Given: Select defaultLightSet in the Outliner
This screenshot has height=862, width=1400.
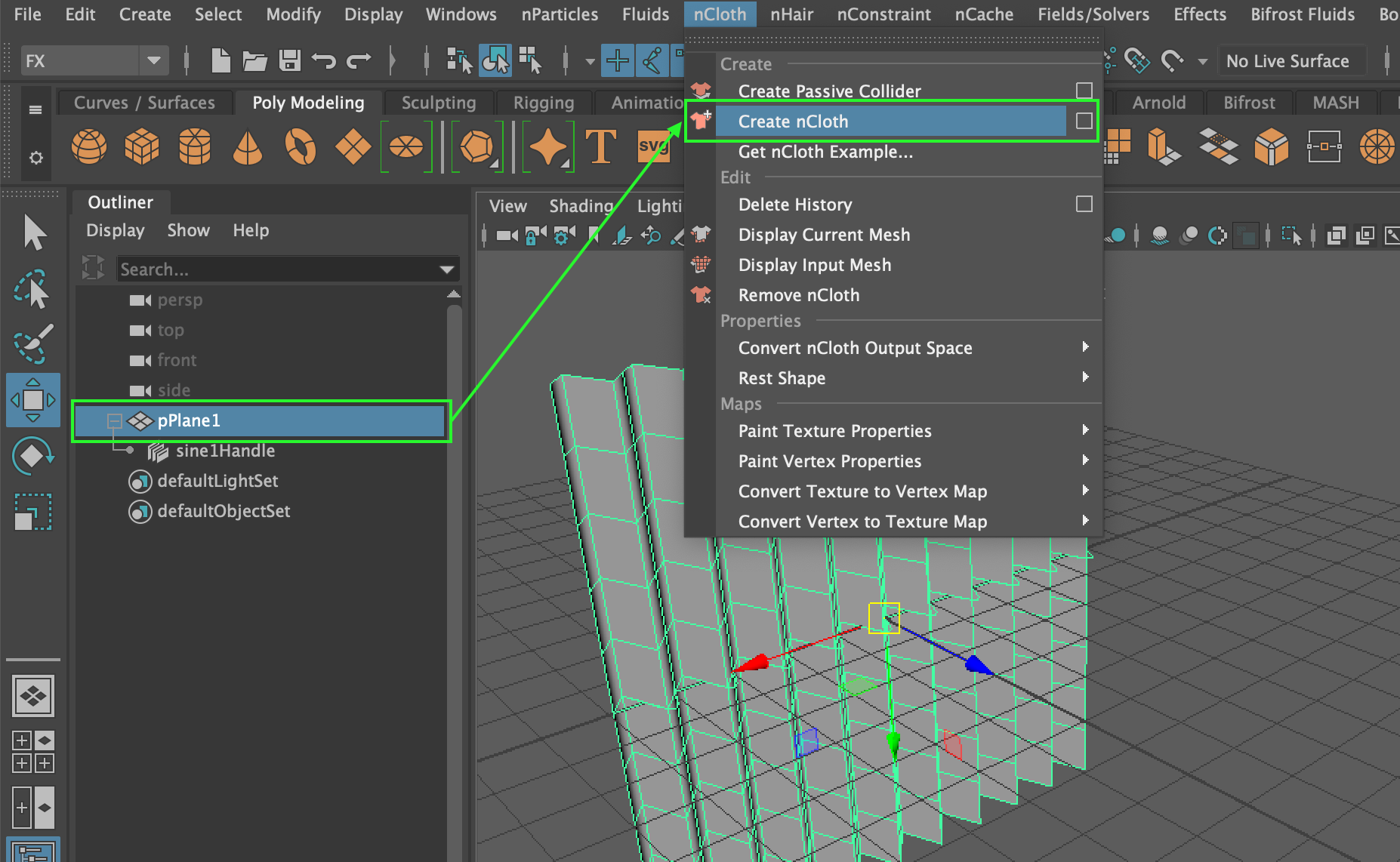Looking at the screenshot, I should pos(217,482).
